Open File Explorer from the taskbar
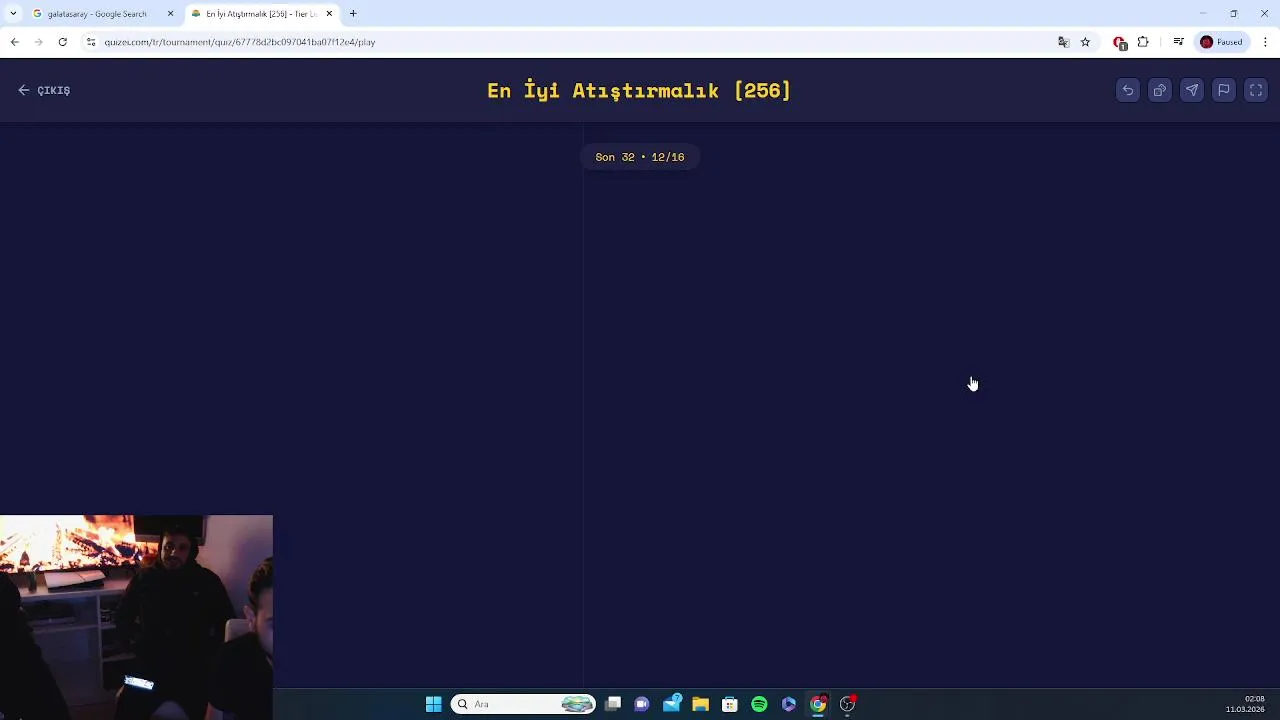The width and height of the screenshot is (1280, 720). coord(701,704)
